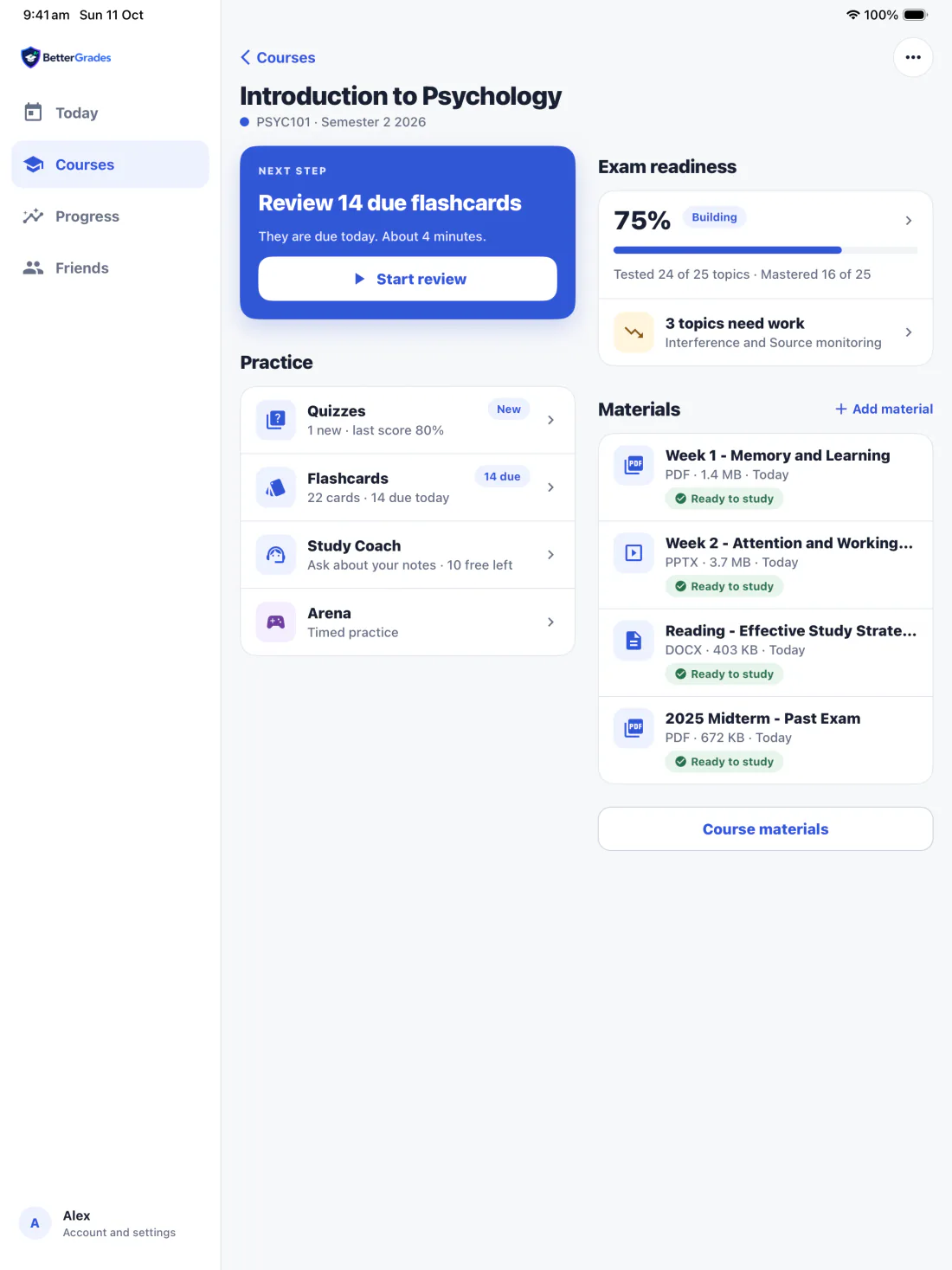Click the Study Coach headset icon
This screenshot has width=952, height=1270.
click(276, 555)
